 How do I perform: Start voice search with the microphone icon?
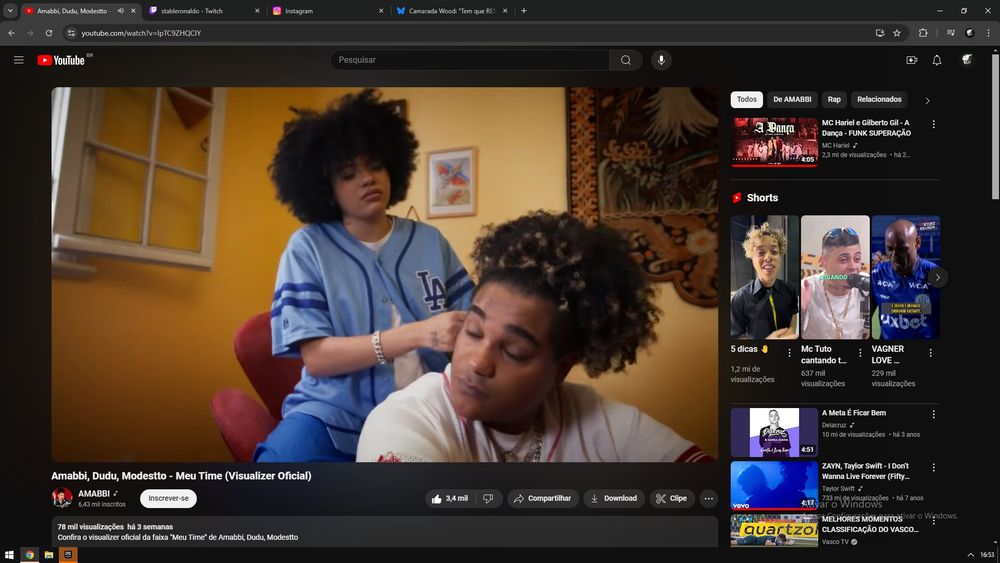tap(661, 60)
